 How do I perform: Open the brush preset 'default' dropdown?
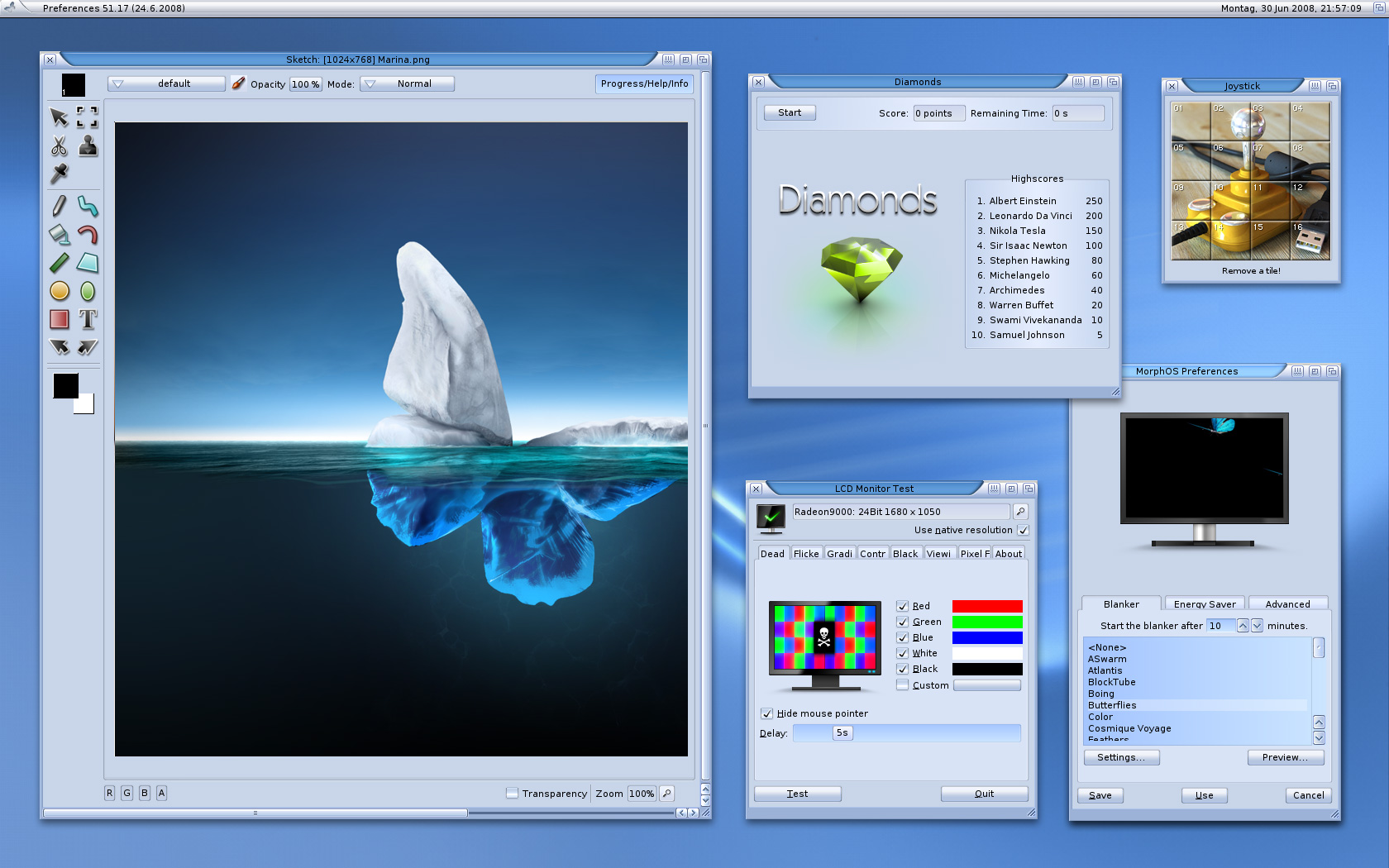pyautogui.click(x=166, y=83)
